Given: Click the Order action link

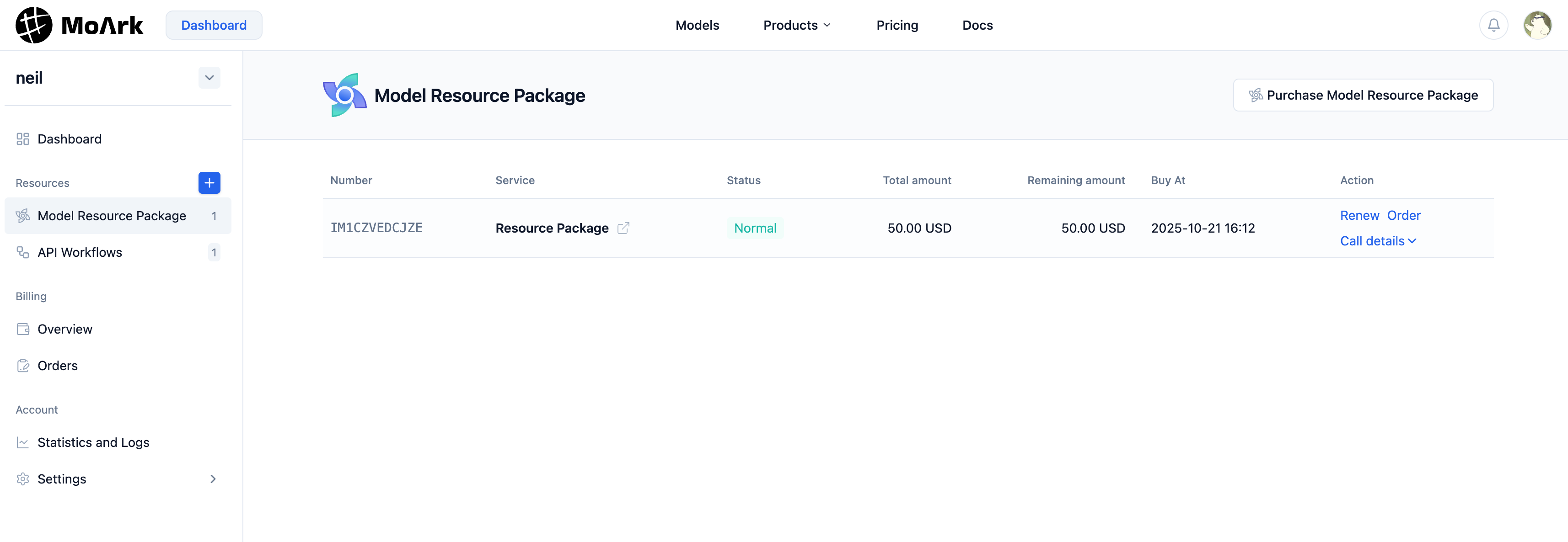Looking at the screenshot, I should pyautogui.click(x=1403, y=215).
